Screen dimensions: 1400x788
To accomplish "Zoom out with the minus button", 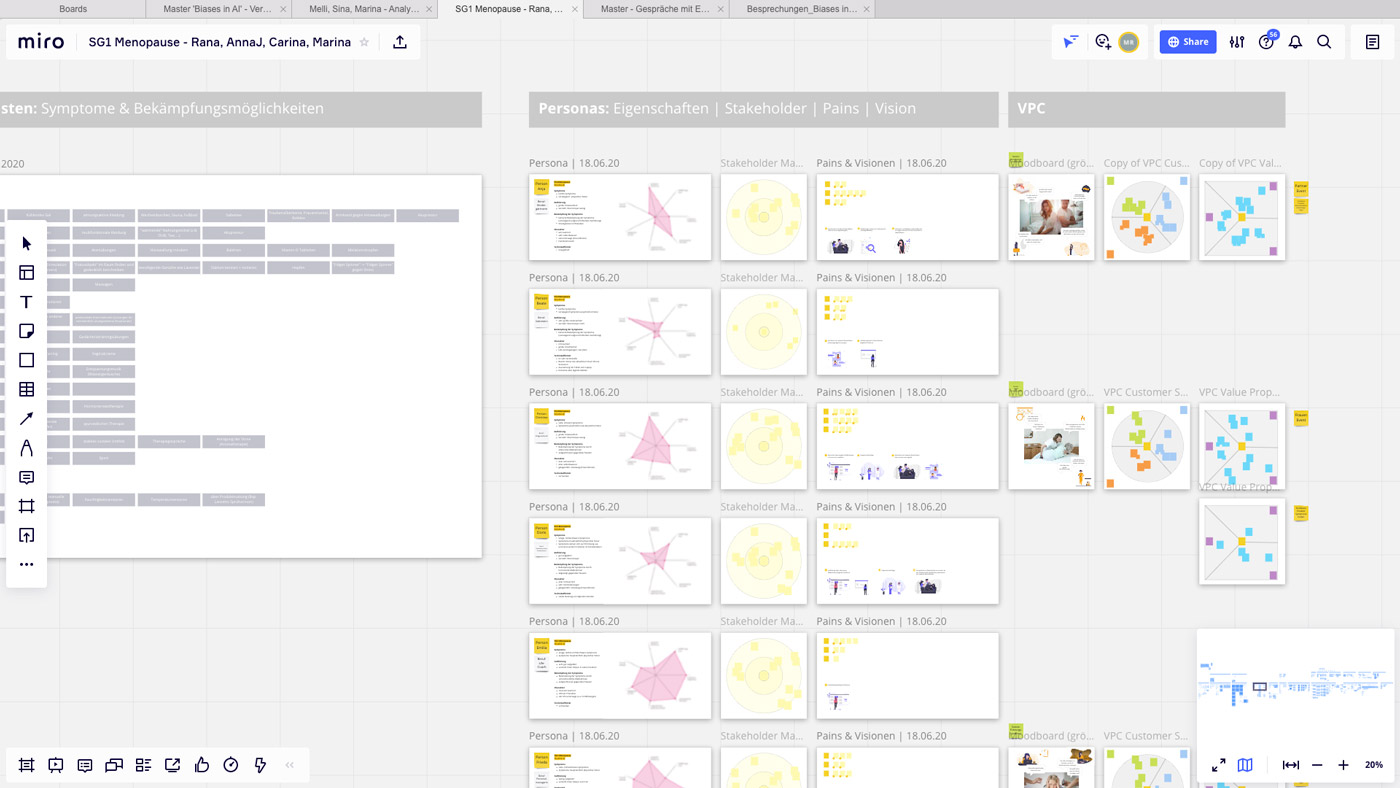I will (x=1317, y=765).
